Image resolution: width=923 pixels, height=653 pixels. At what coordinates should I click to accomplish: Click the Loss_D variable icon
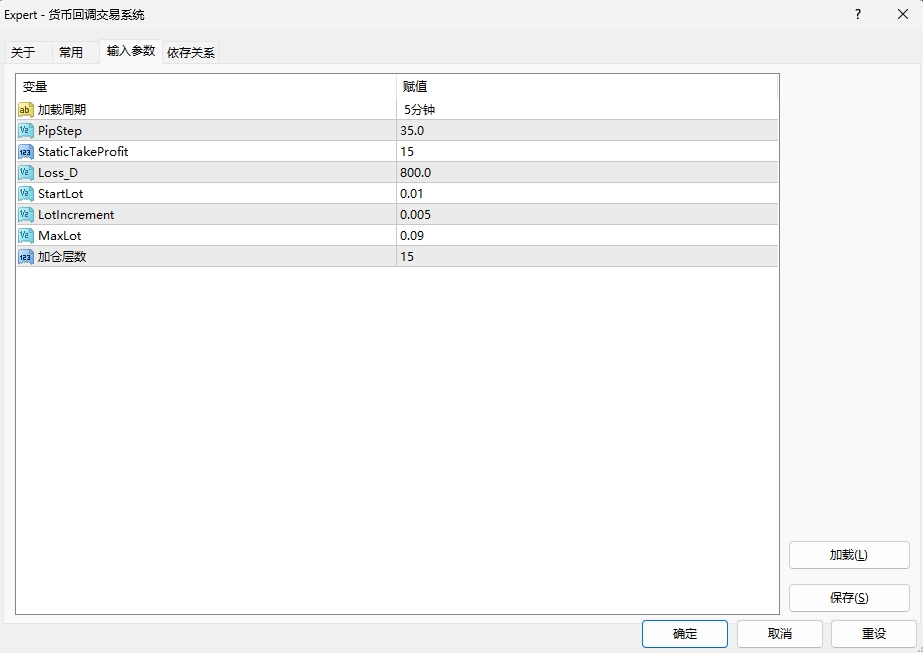(26, 173)
